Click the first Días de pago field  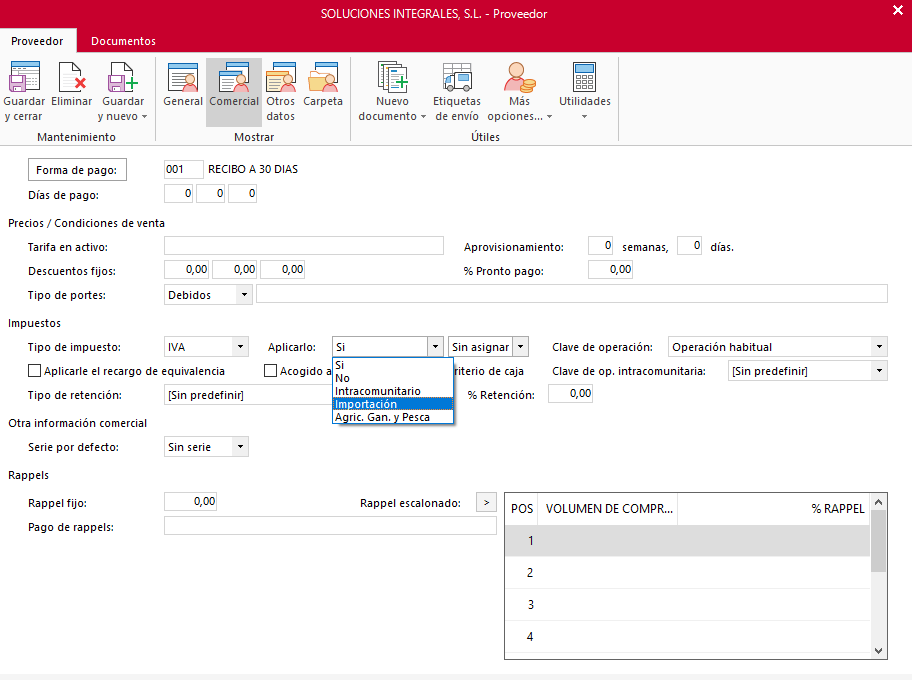179,193
